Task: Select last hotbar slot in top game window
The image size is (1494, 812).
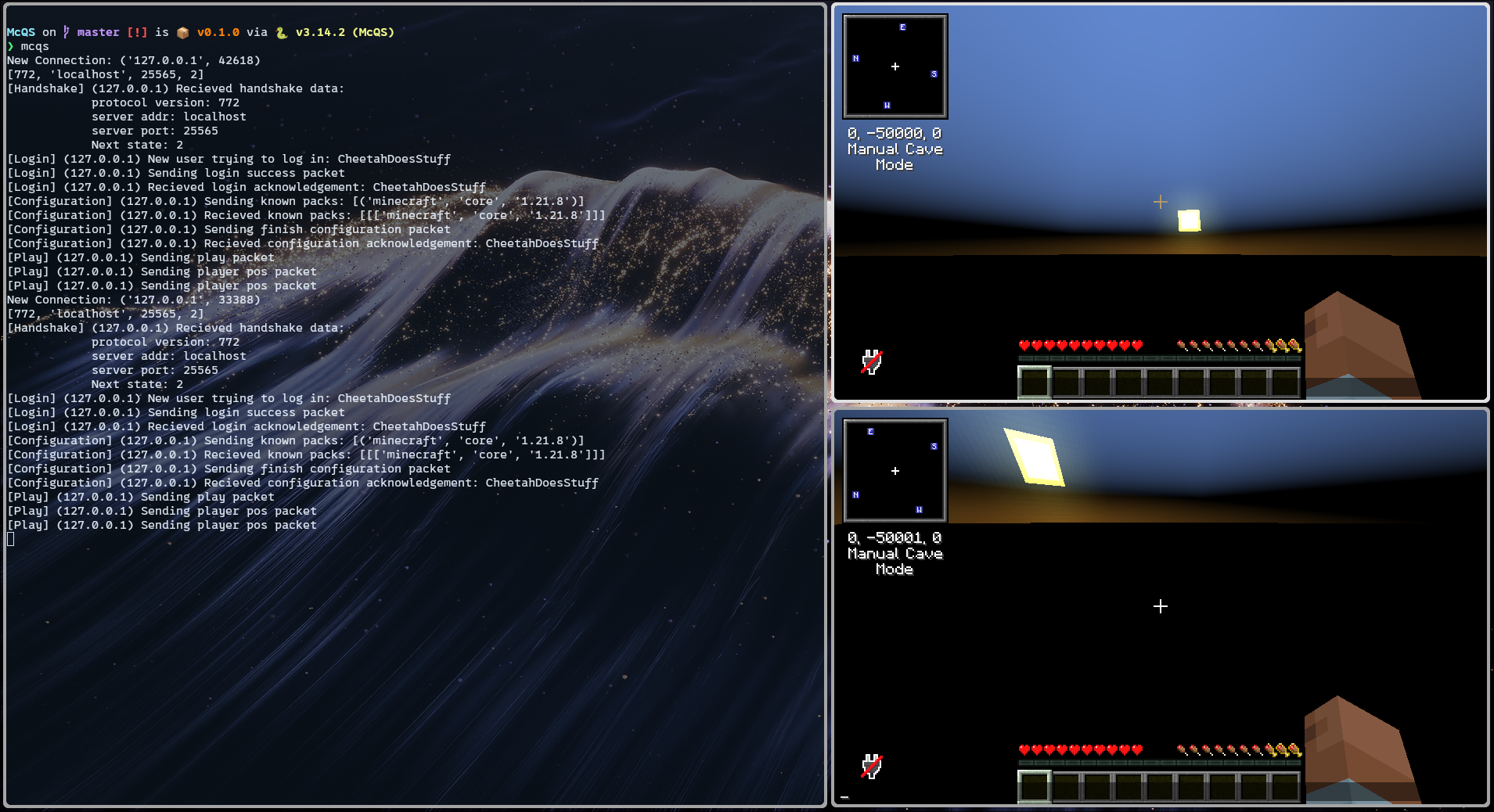Action: [1284, 383]
